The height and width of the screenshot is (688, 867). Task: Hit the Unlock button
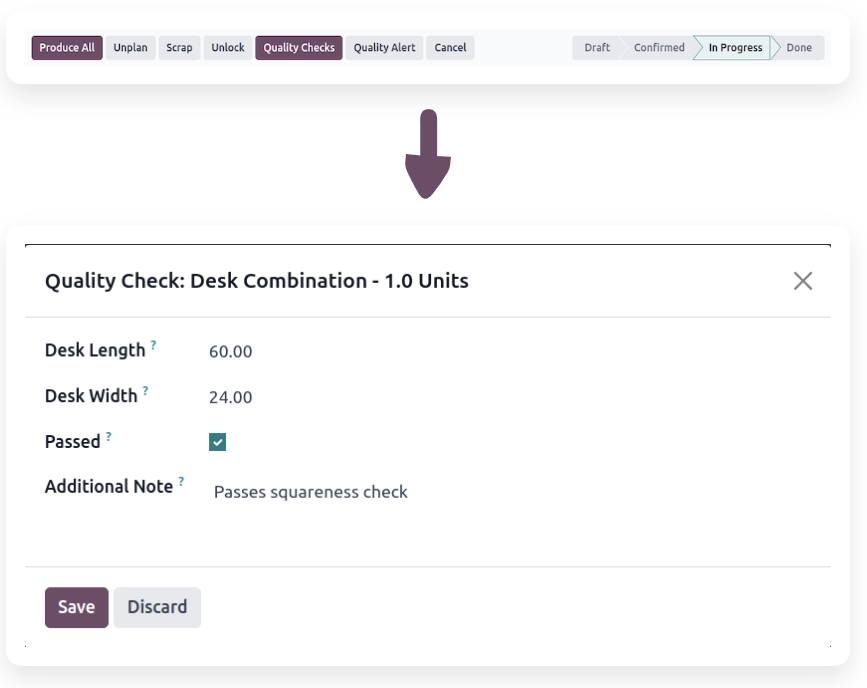[x=228, y=48]
